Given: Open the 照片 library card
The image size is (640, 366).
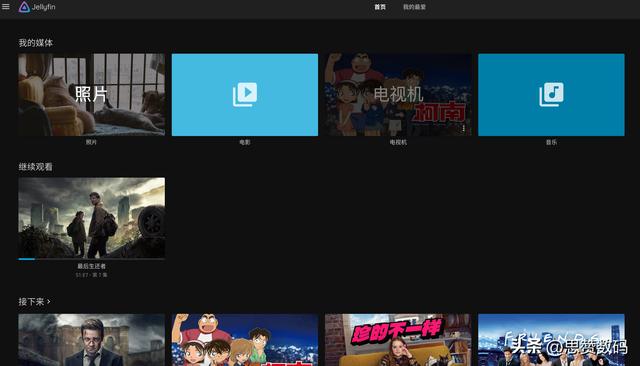Looking at the screenshot, I should pyautogui.click(x=91, y=95).
